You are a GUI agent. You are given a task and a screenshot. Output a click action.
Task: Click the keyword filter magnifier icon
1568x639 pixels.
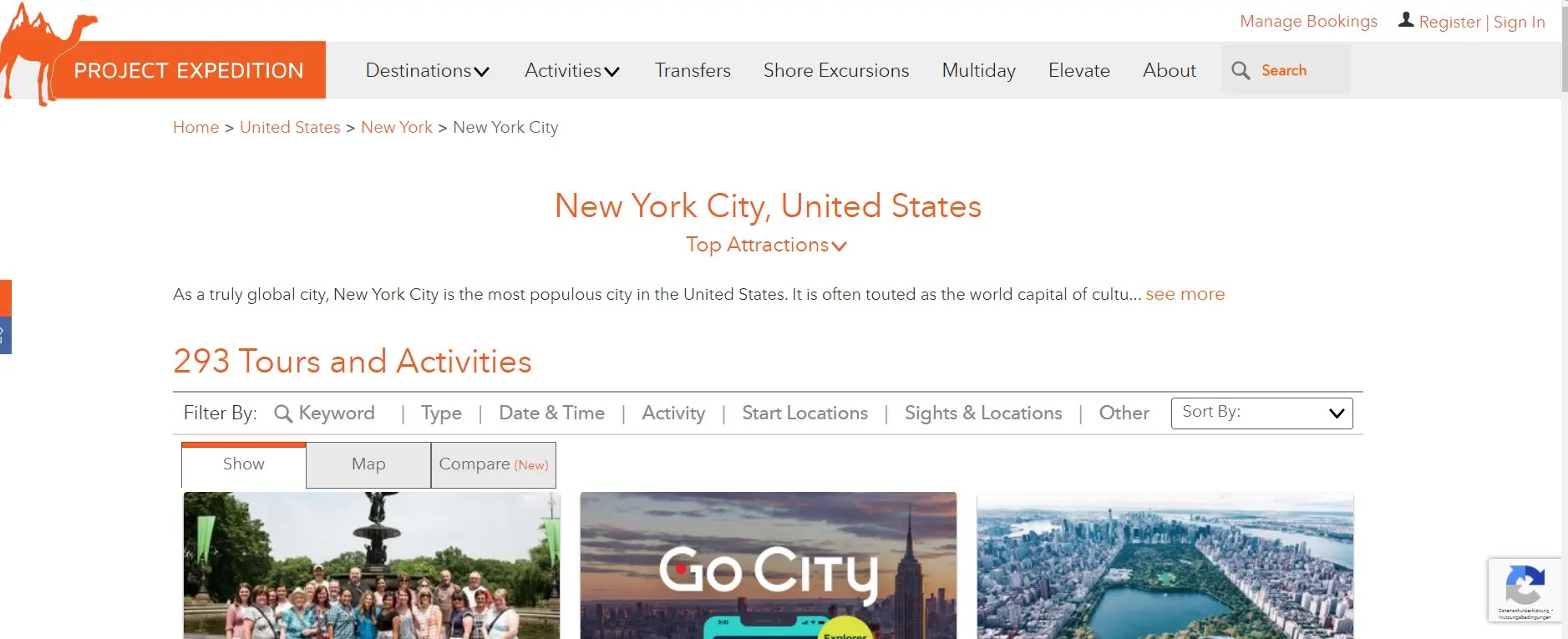click(x=283, y=413)
